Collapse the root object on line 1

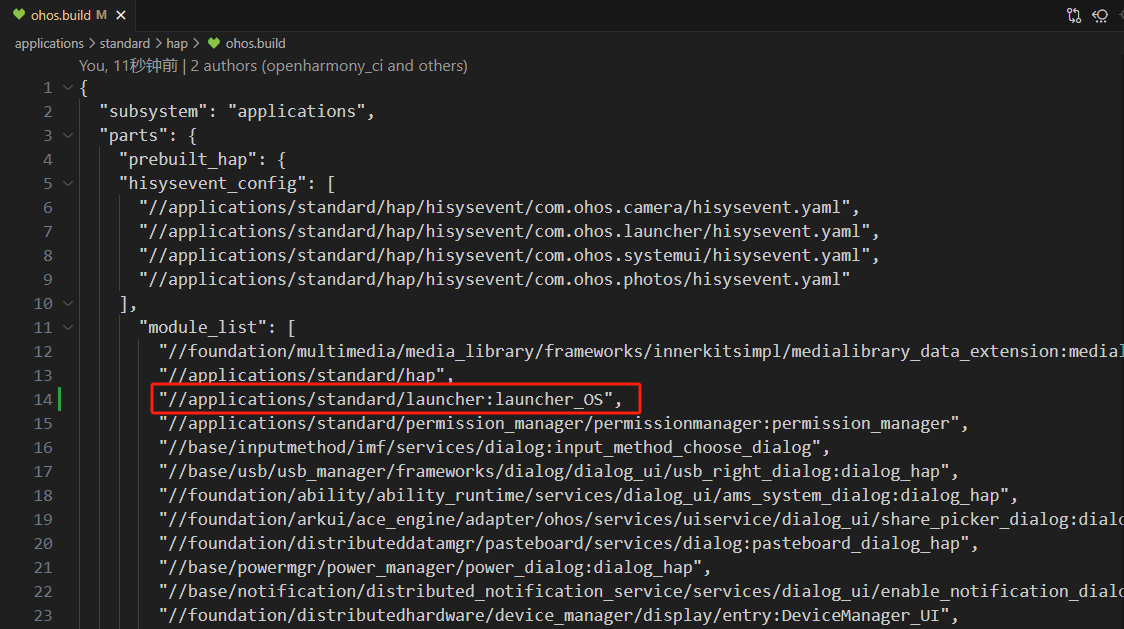pyautogui.click(x=68, y=88)
